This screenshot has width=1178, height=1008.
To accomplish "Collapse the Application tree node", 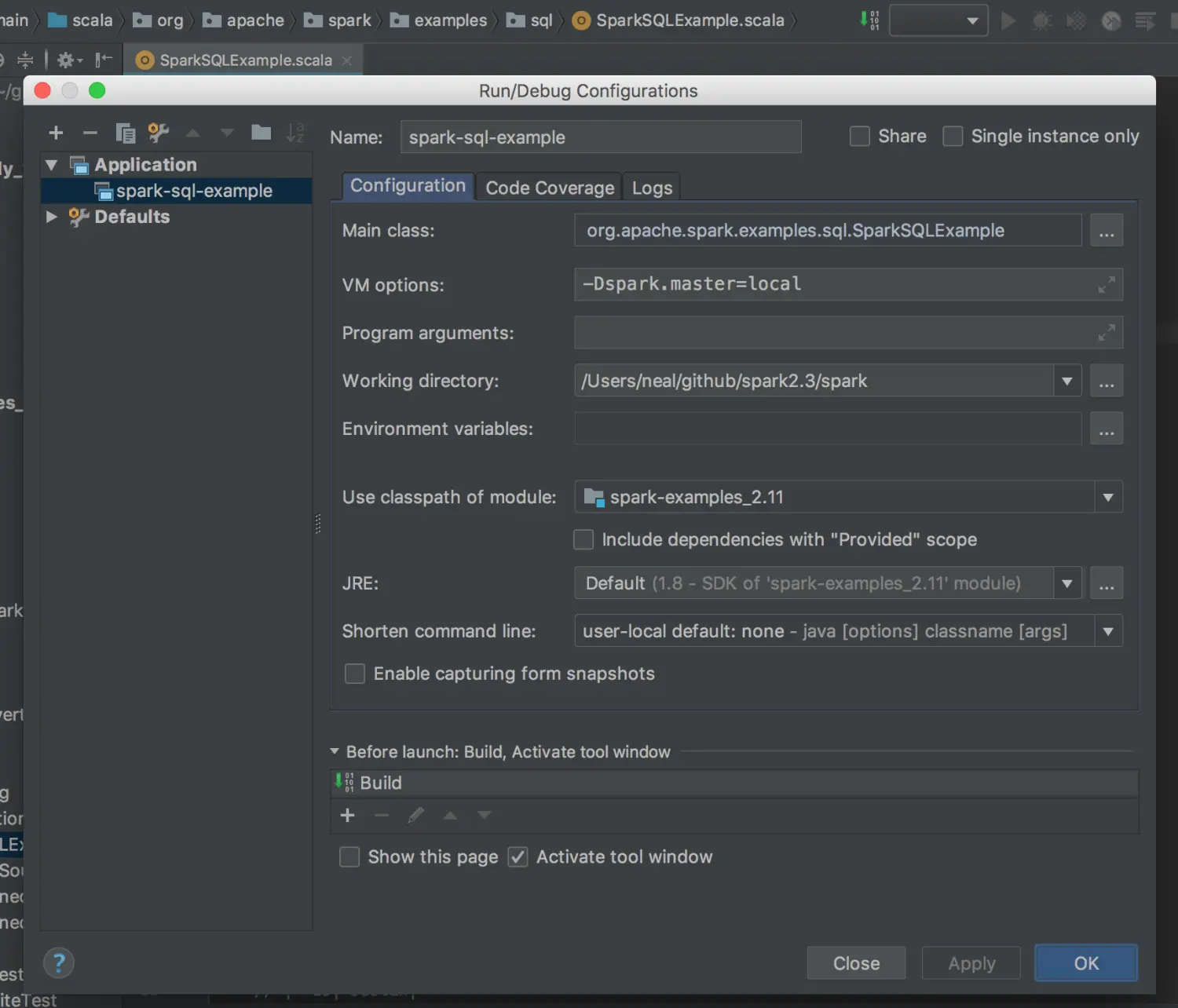I will 52,165.
